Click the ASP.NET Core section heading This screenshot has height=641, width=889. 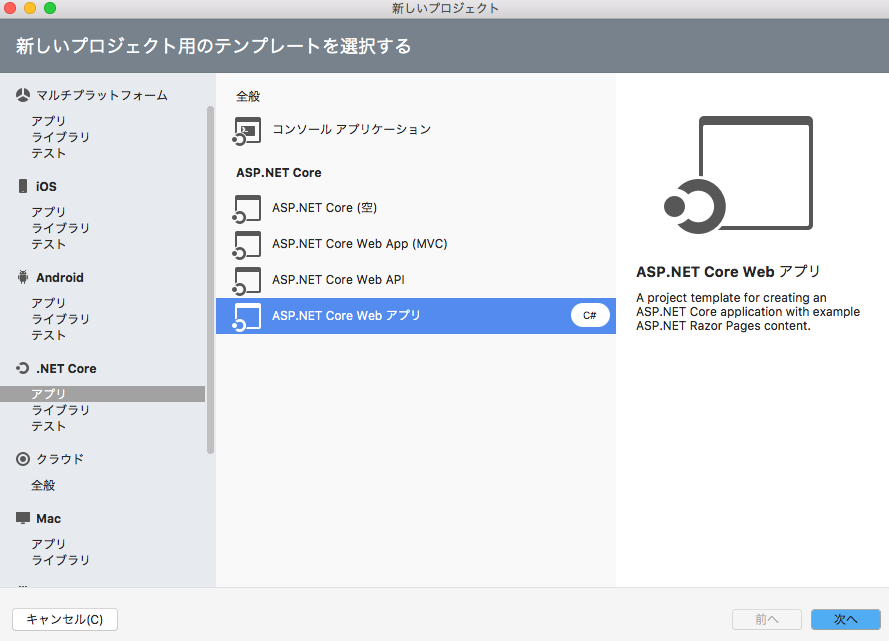[278, 173]
